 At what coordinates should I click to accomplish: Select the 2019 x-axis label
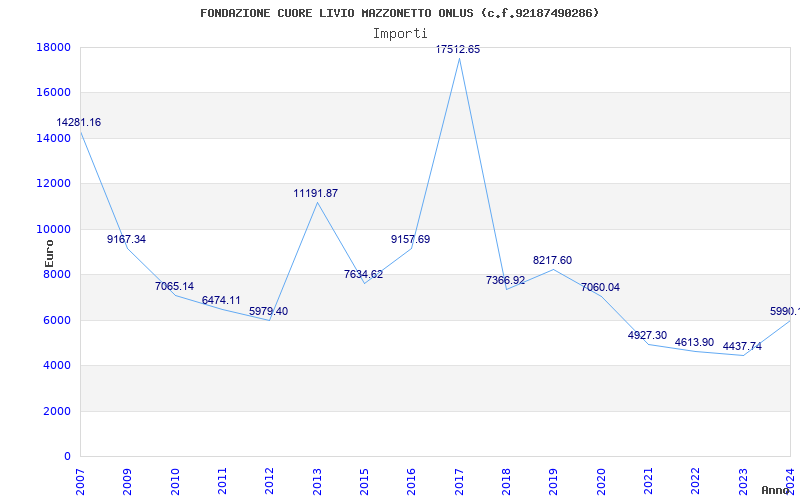tap(554, 482)
